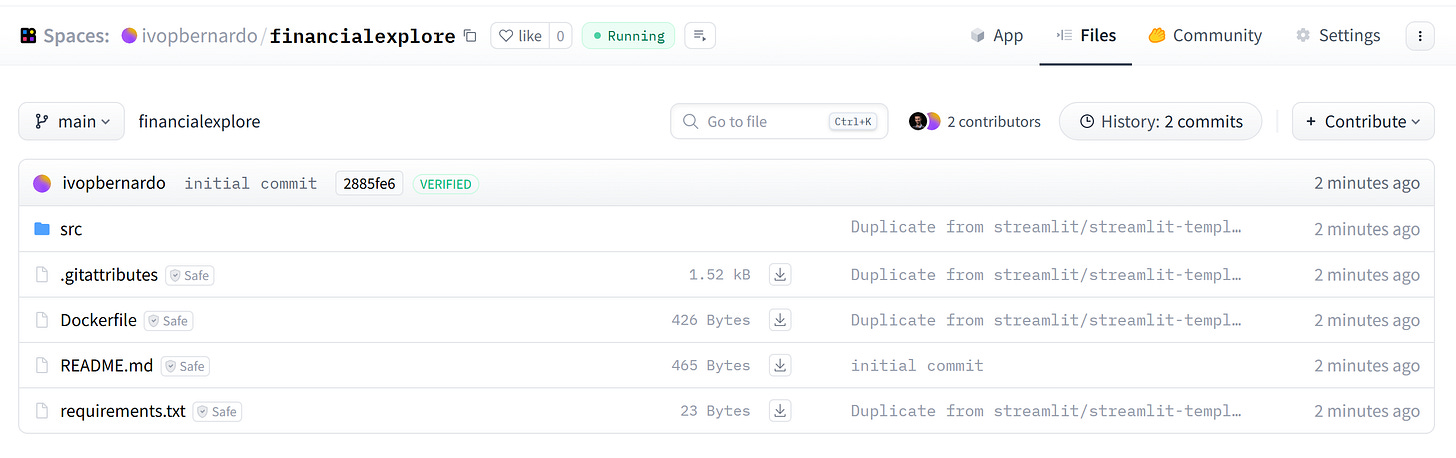The image size is (1456, 458).
Task: Open the three-dot more options menu
Action: coord(1420,36)
